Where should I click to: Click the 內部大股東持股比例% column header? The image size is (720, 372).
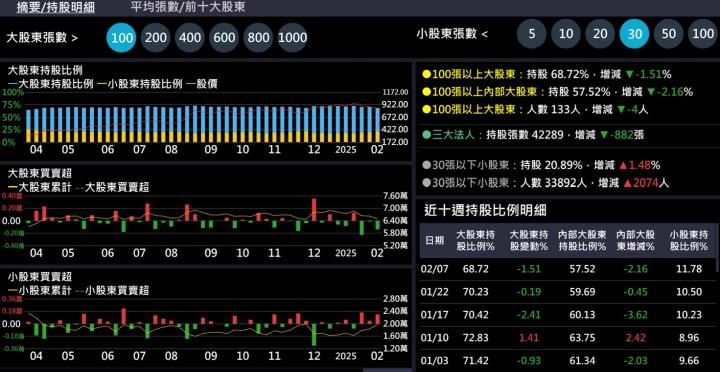pos(582,240)
